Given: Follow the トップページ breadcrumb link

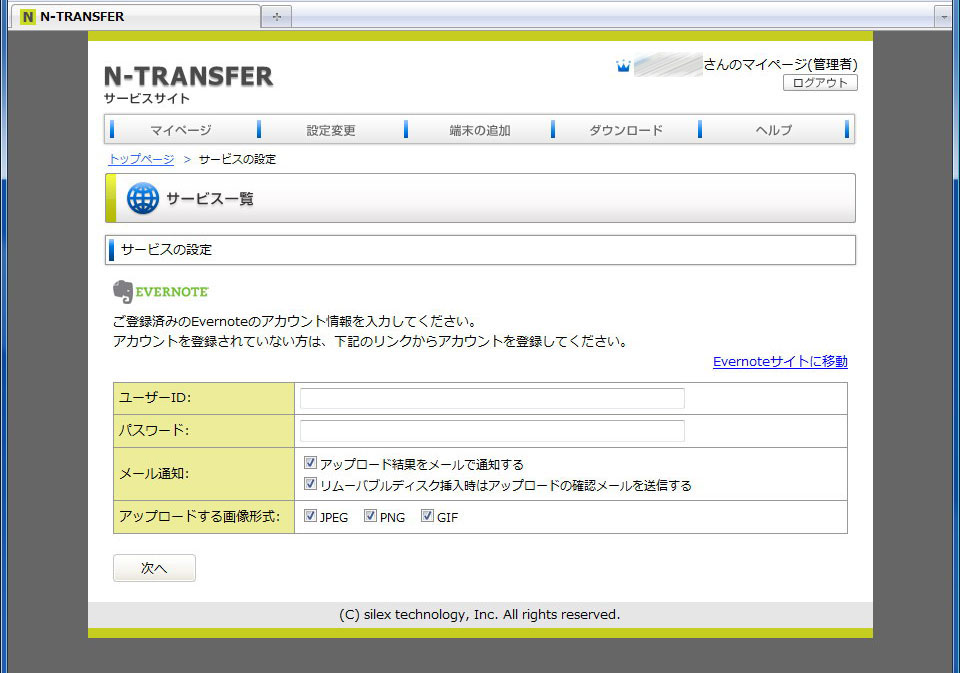Looking at the screenshot, I should [139, 159].
